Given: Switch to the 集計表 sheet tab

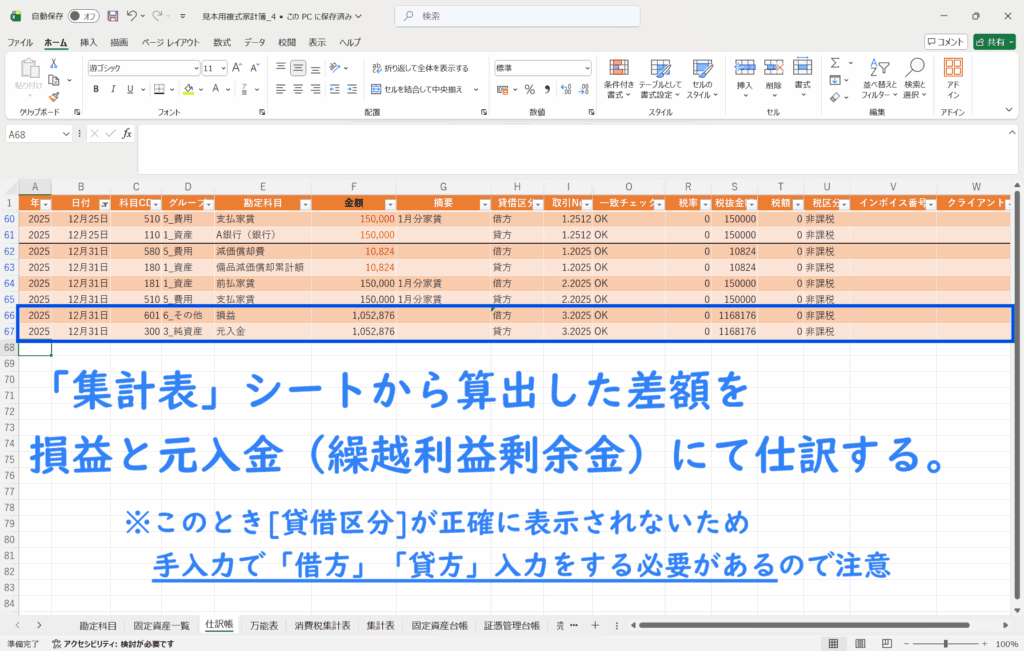Looking at the screenshot, I should (380, 625).
